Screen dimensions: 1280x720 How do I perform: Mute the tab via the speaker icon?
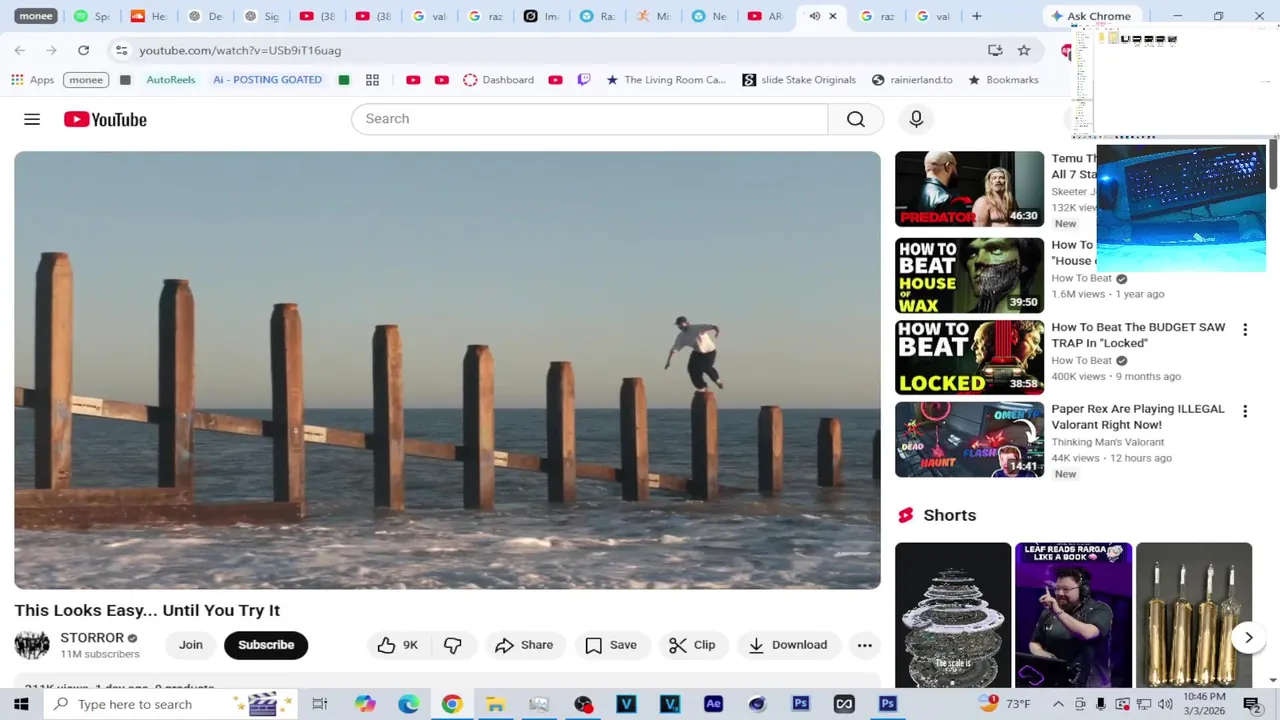click(x=814, y=16)
